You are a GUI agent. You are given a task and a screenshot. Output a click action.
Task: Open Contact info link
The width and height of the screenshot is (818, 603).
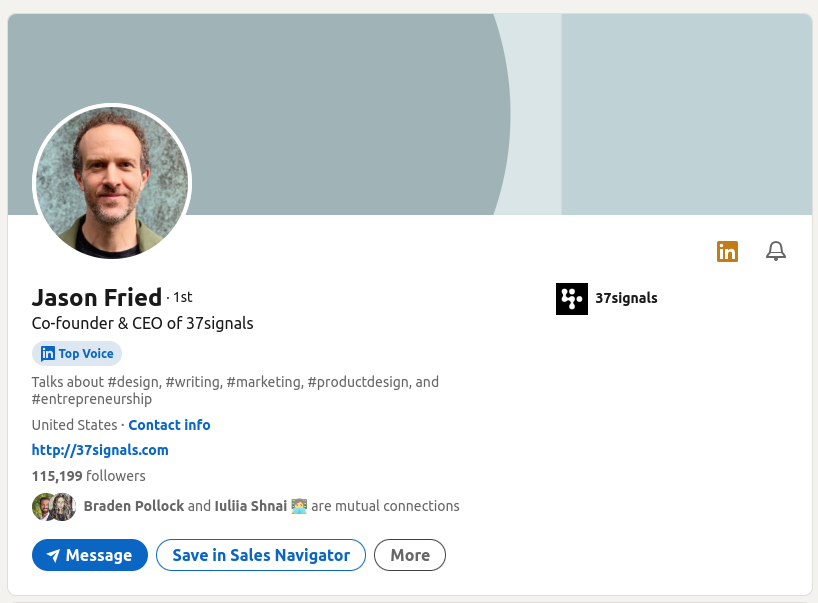pyautogui.click(x=169, y=425)
